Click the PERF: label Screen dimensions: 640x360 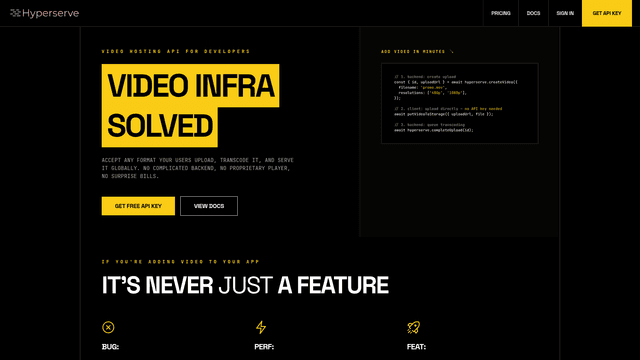(264, 347)
